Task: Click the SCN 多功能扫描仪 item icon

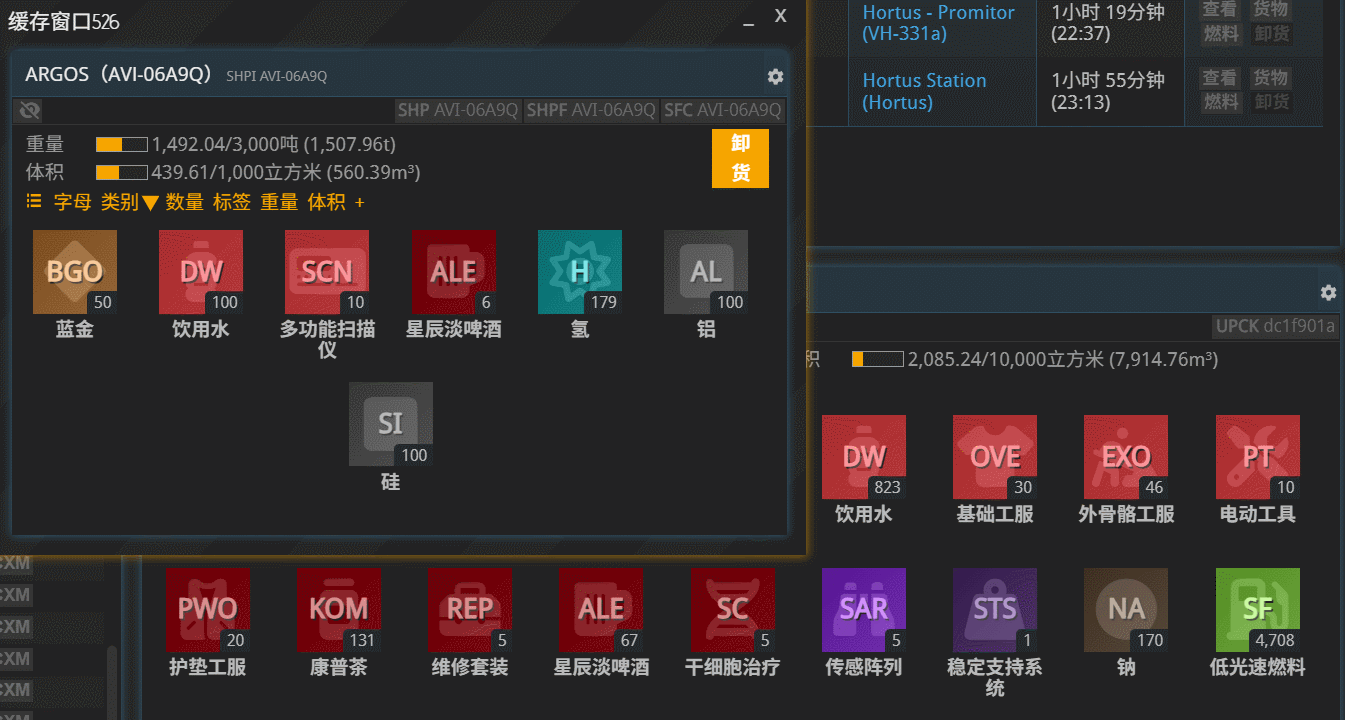Action: click(x=327, y=272)
